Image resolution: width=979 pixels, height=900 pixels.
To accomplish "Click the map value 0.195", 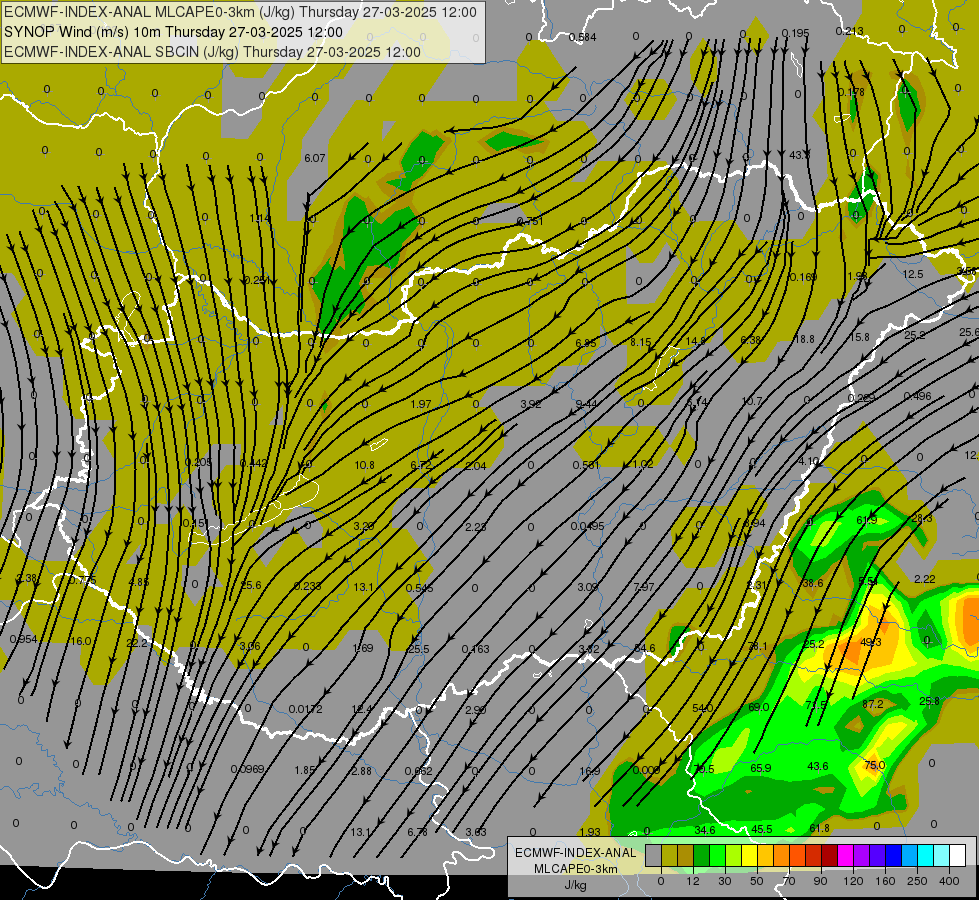I will point(795,33).
